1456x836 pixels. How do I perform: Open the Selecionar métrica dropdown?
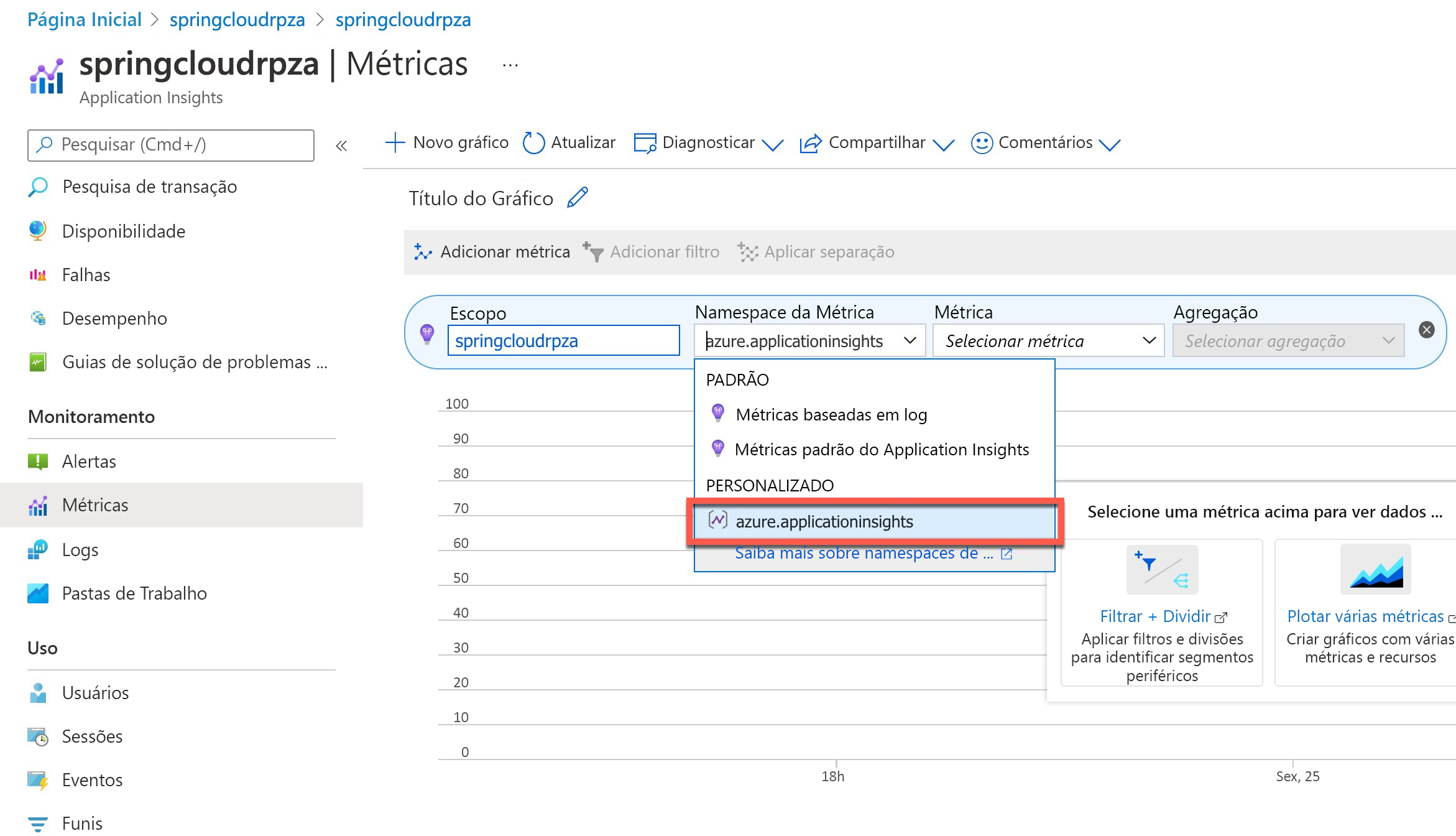pos(1048,341)
